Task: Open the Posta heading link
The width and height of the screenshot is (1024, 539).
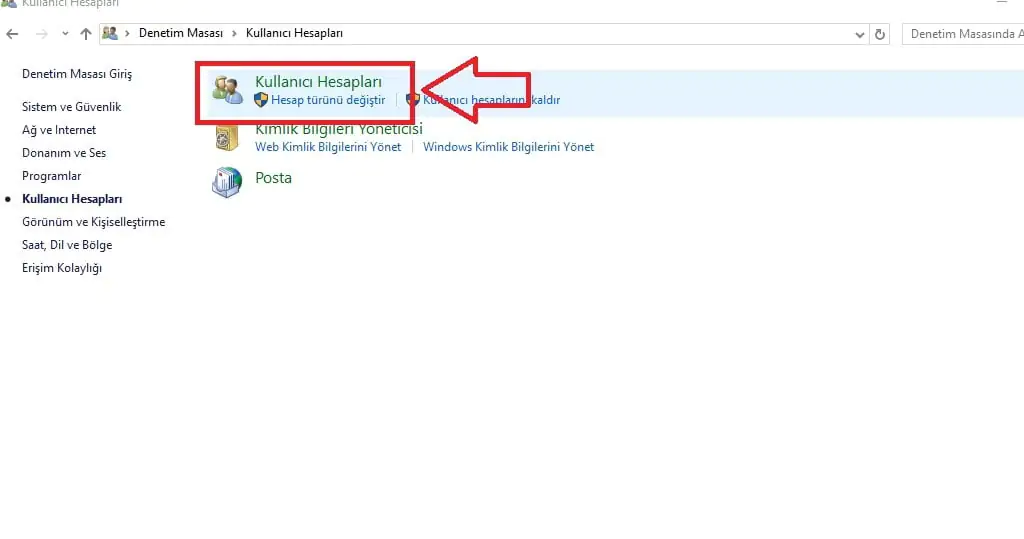Action: click(x=273, y=178)
